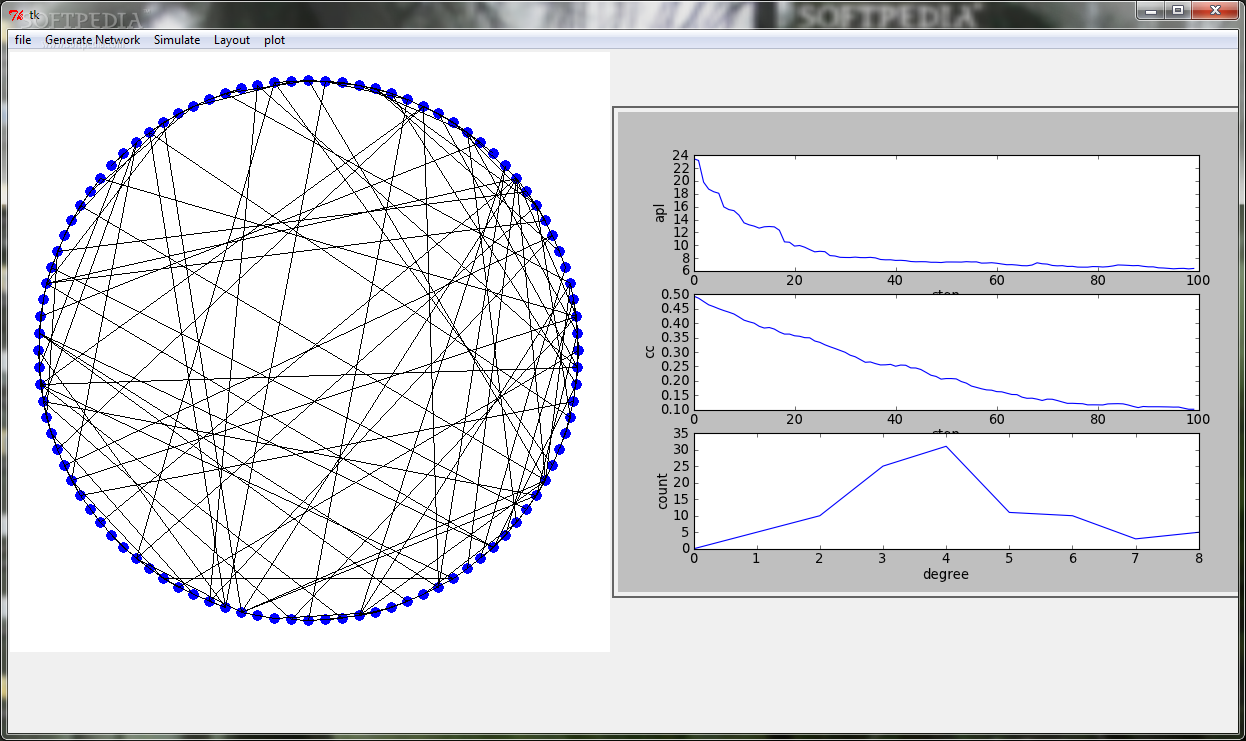Close the tk window
The height and width of the screenshot is (741, 1246).
[1215, 10]
